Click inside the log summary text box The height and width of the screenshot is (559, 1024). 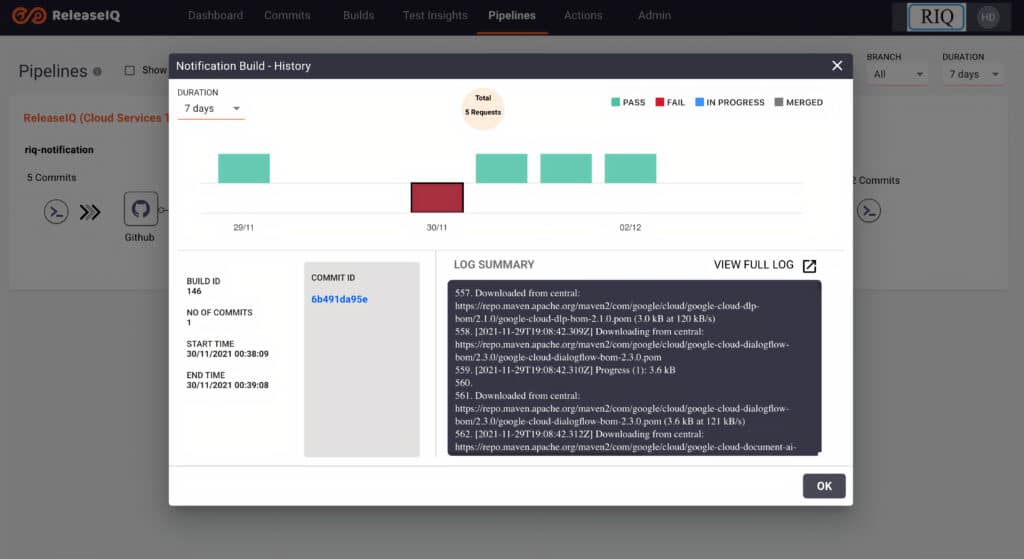point(634,368)
